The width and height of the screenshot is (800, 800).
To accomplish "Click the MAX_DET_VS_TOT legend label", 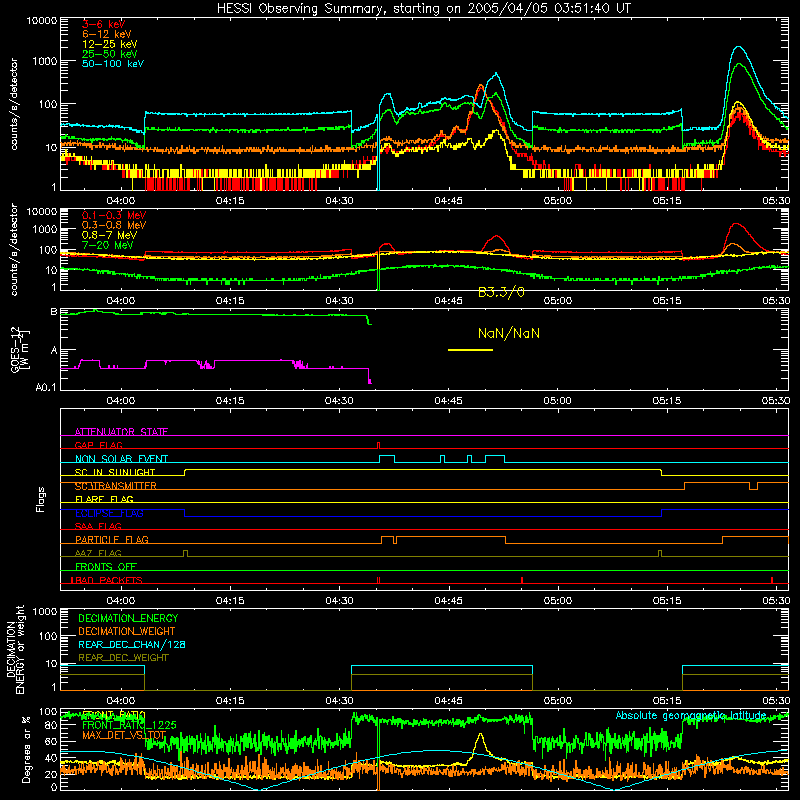I will point(124,735).
